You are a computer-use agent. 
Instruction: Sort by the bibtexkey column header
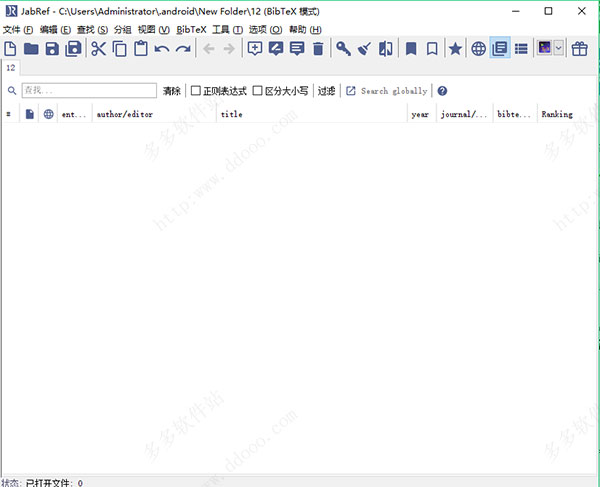(x=515, y=114)
